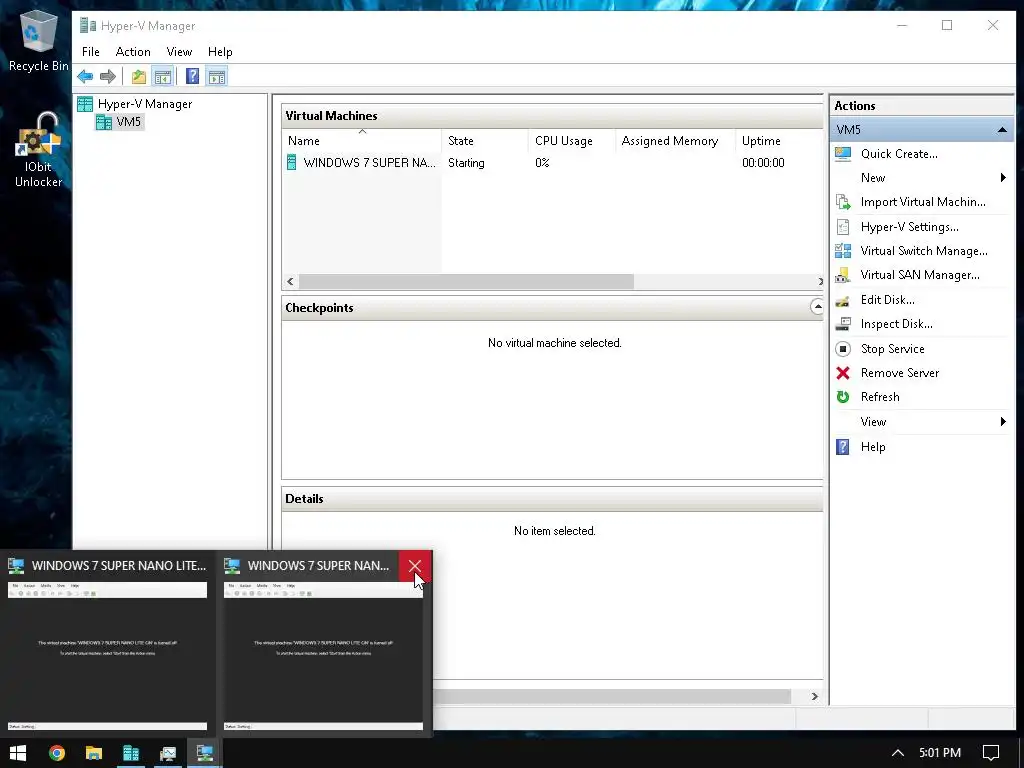Open Google Chrome from taskbar
Viewport: 1024px width, 768px height.
(x=57, y=753)
